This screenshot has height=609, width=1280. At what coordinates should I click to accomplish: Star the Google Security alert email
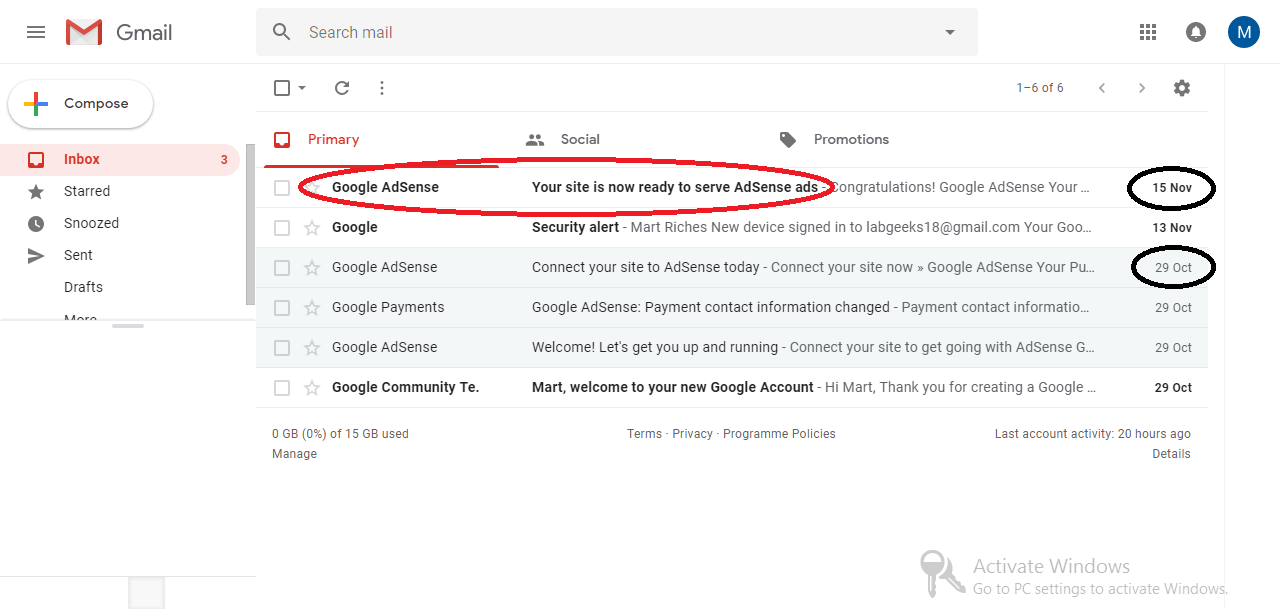click(312, 228)
